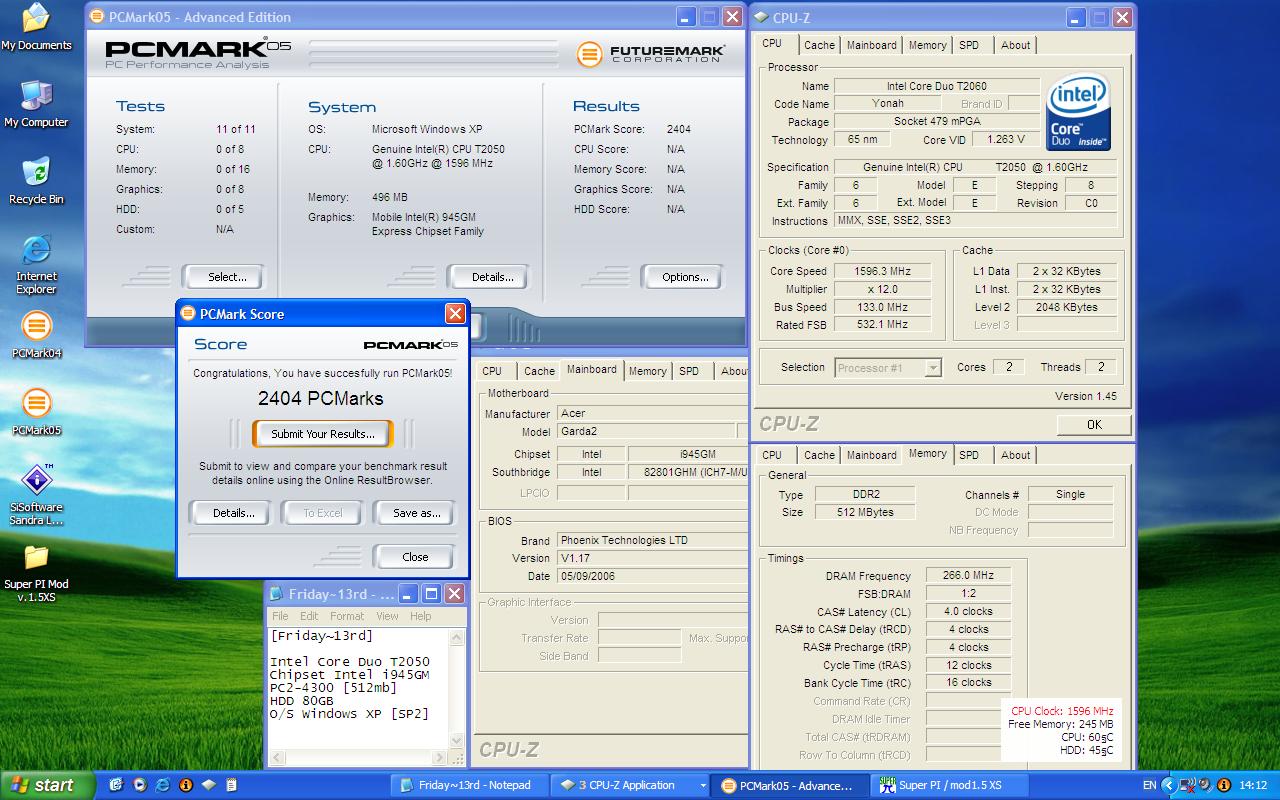Launch PCMark04 desktop shortcut
Viewport: 1280px width, 800px height.
(x=36, y=335)
